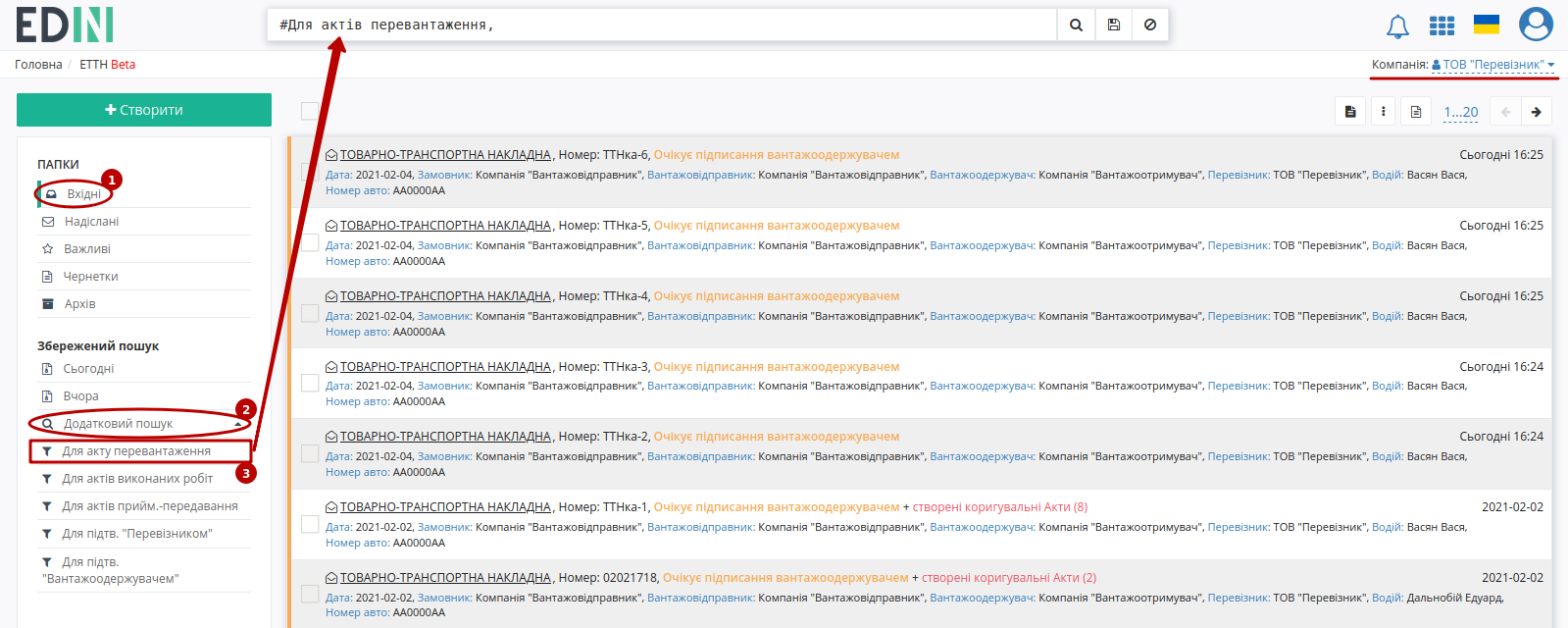Open the apps grid menu

pos(1442,26)
